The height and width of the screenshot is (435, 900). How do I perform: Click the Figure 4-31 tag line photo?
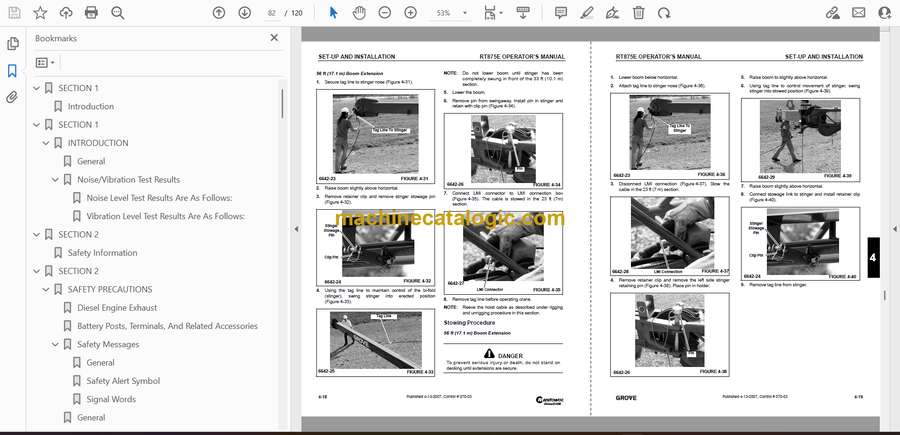coord(375,134)
